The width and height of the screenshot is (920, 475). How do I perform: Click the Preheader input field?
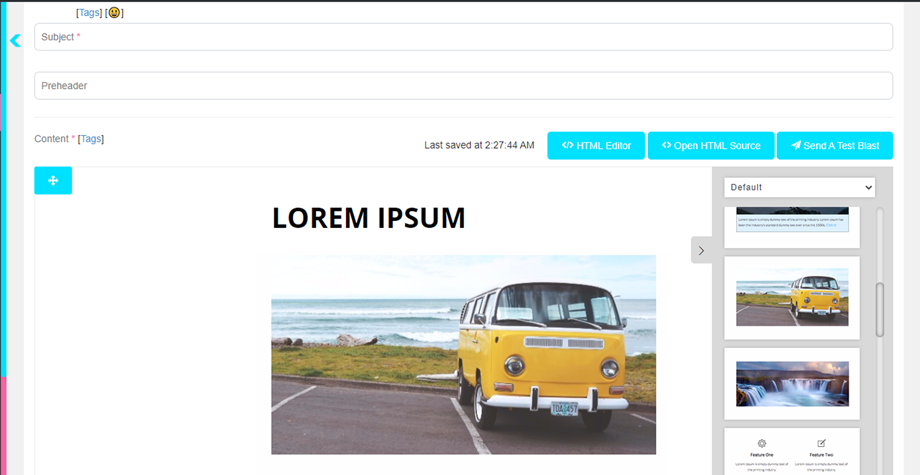pyautogui.click(x=464, y=86)
